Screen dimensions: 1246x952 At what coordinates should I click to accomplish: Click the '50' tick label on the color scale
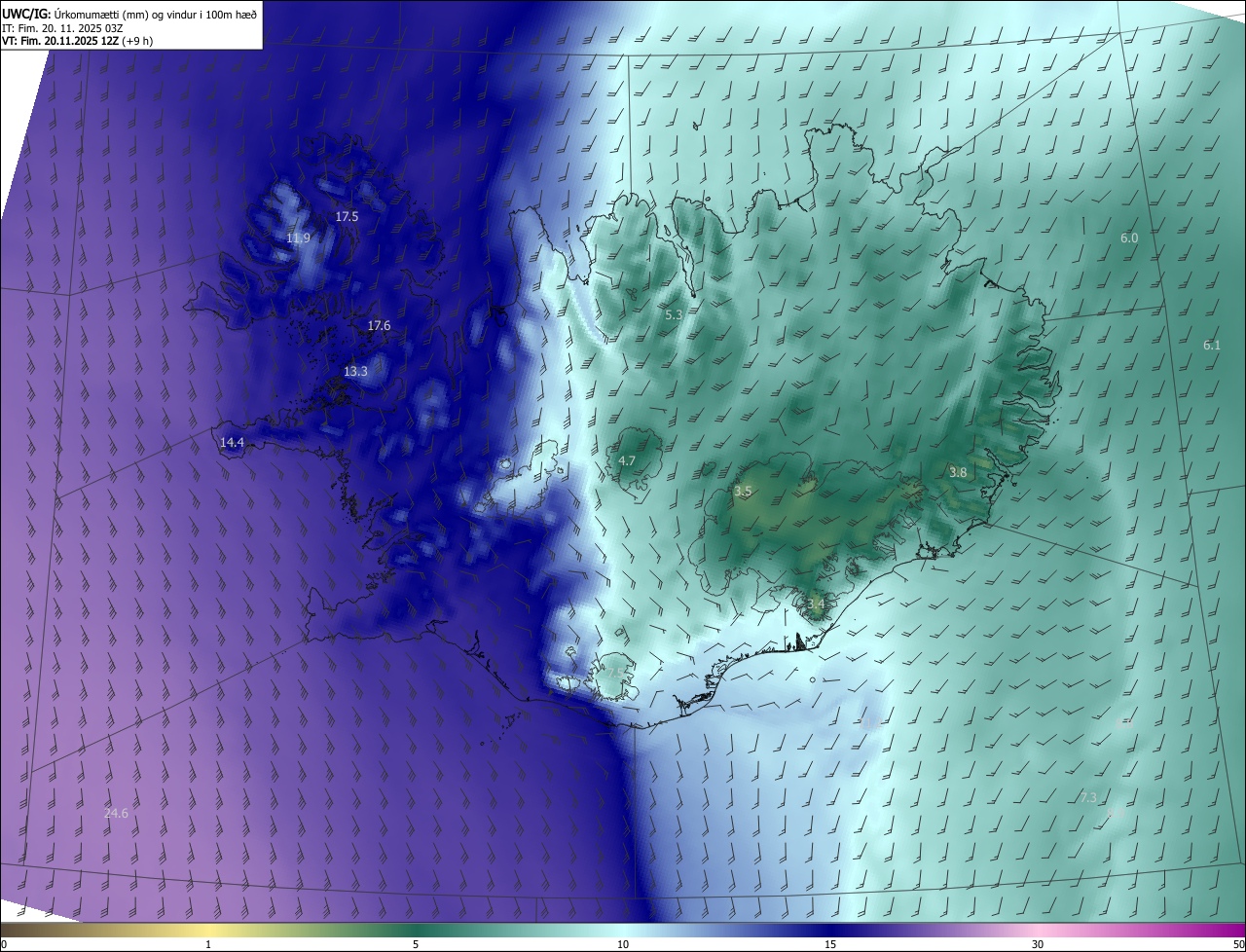coord(1238,944)
